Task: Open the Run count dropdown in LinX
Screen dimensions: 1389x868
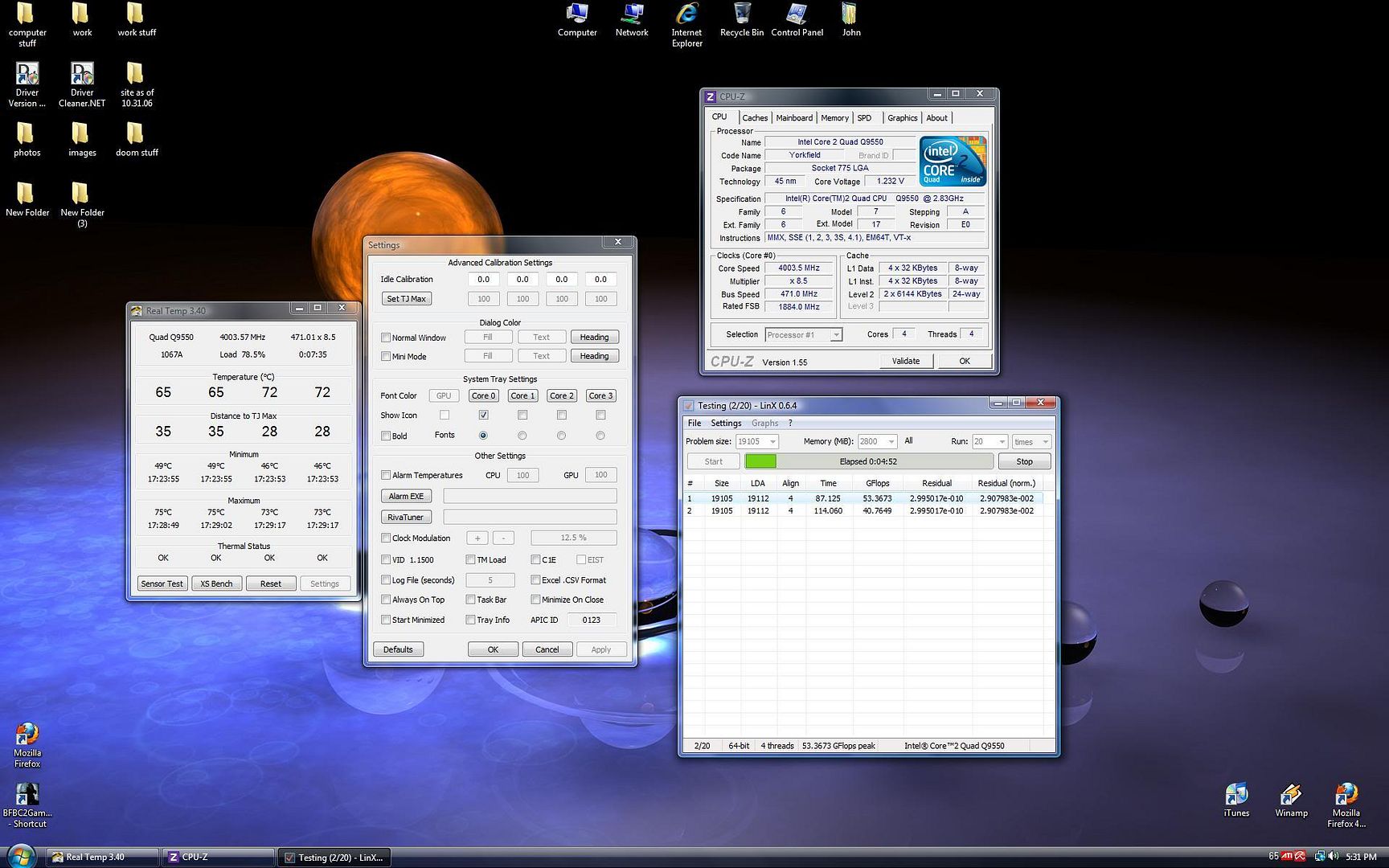Action: coord(1002,441)
